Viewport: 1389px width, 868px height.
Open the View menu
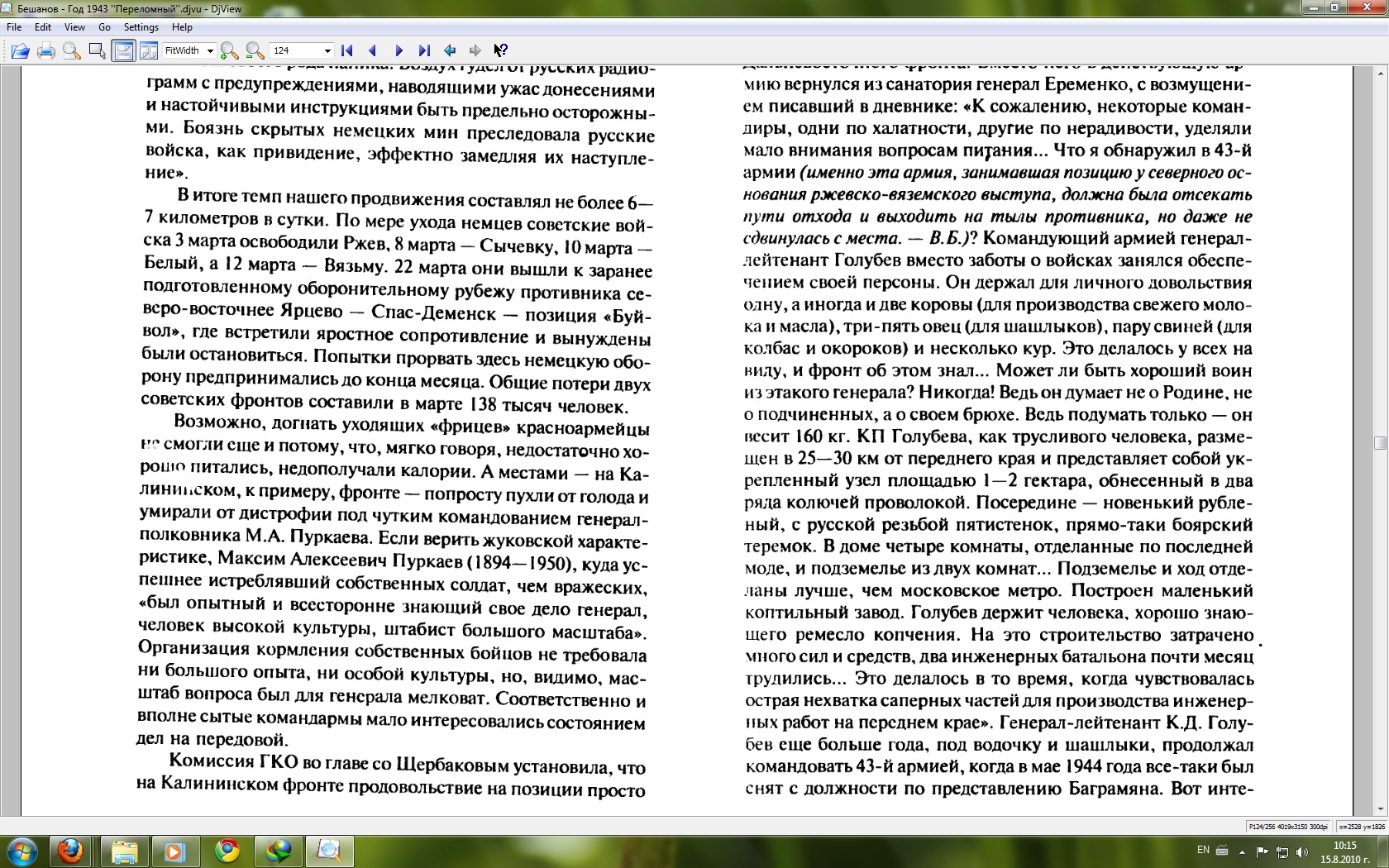[74, 27]
